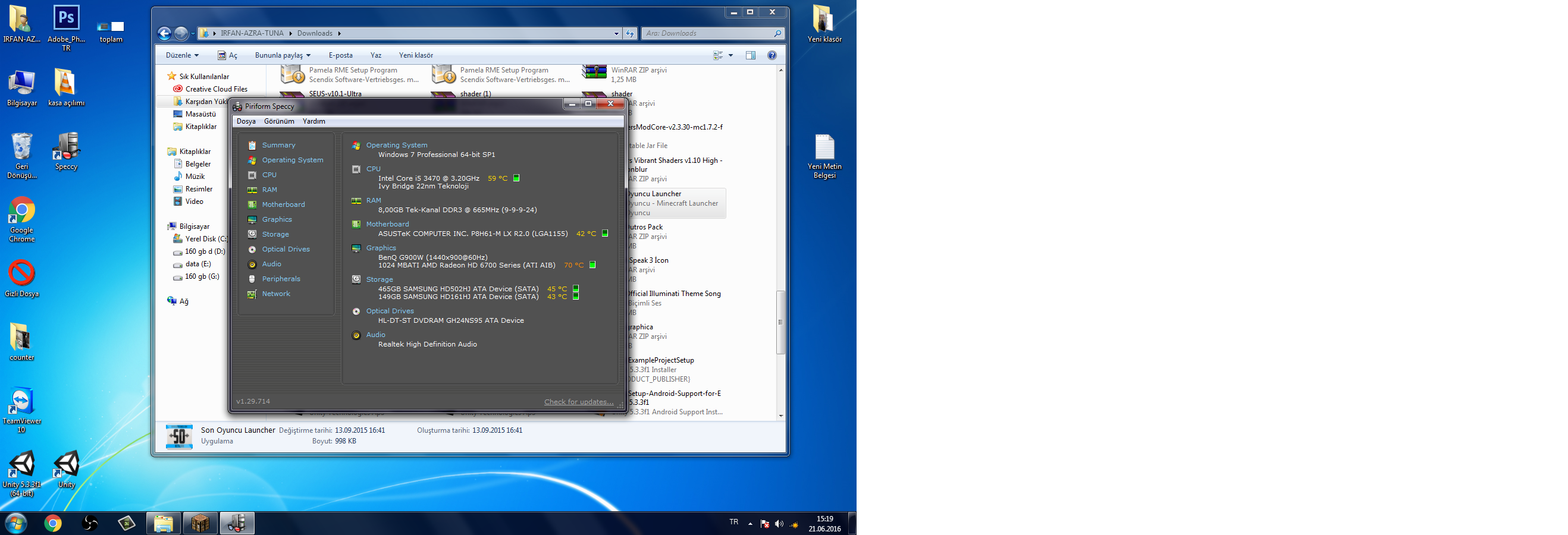
Task: Click the Explorer file list vertical scrollbar
Action: click(780, 322)
